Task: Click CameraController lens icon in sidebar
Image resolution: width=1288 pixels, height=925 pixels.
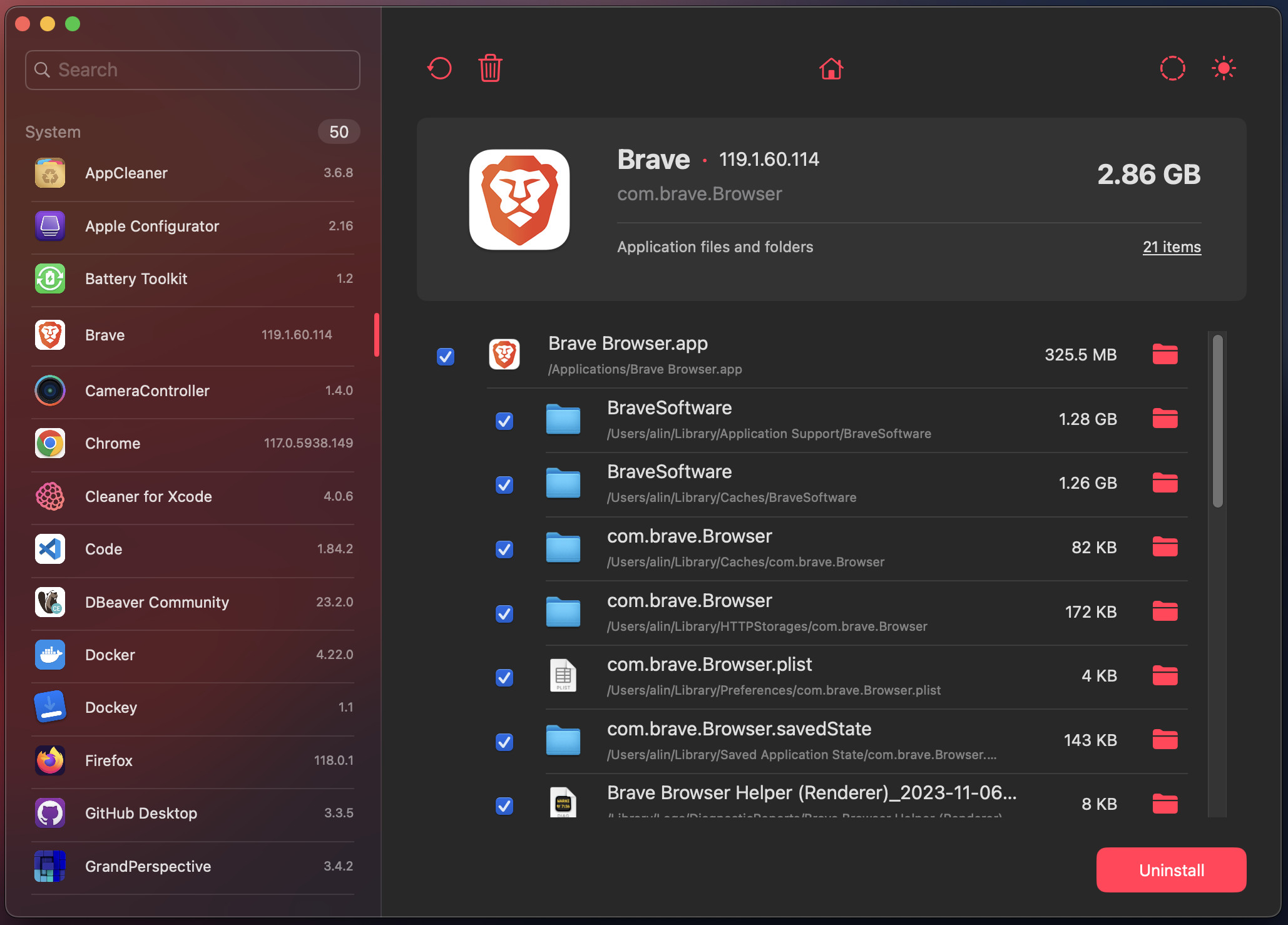Action: click(50, 391)
